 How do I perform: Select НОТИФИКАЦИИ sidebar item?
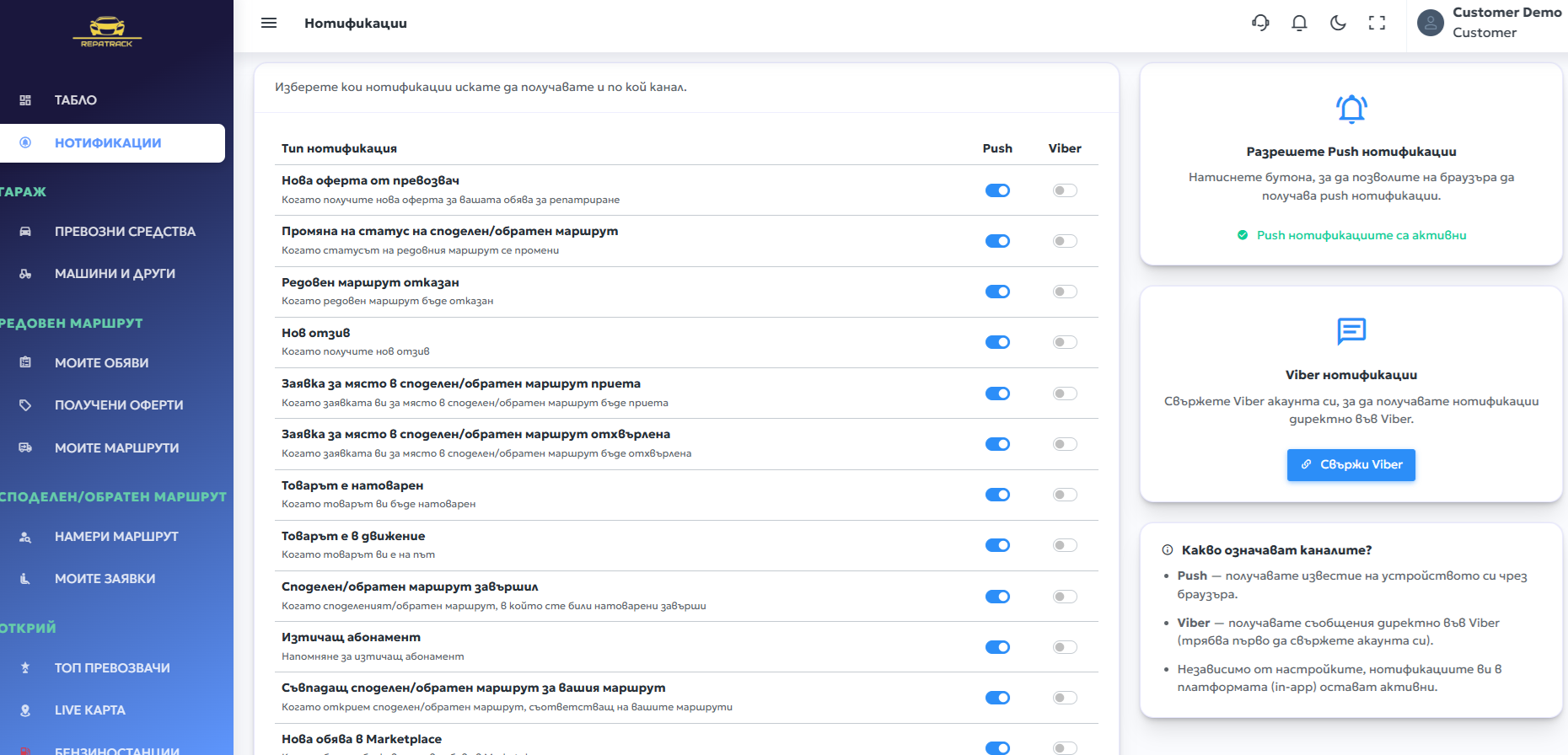click(x=113, y=143)
